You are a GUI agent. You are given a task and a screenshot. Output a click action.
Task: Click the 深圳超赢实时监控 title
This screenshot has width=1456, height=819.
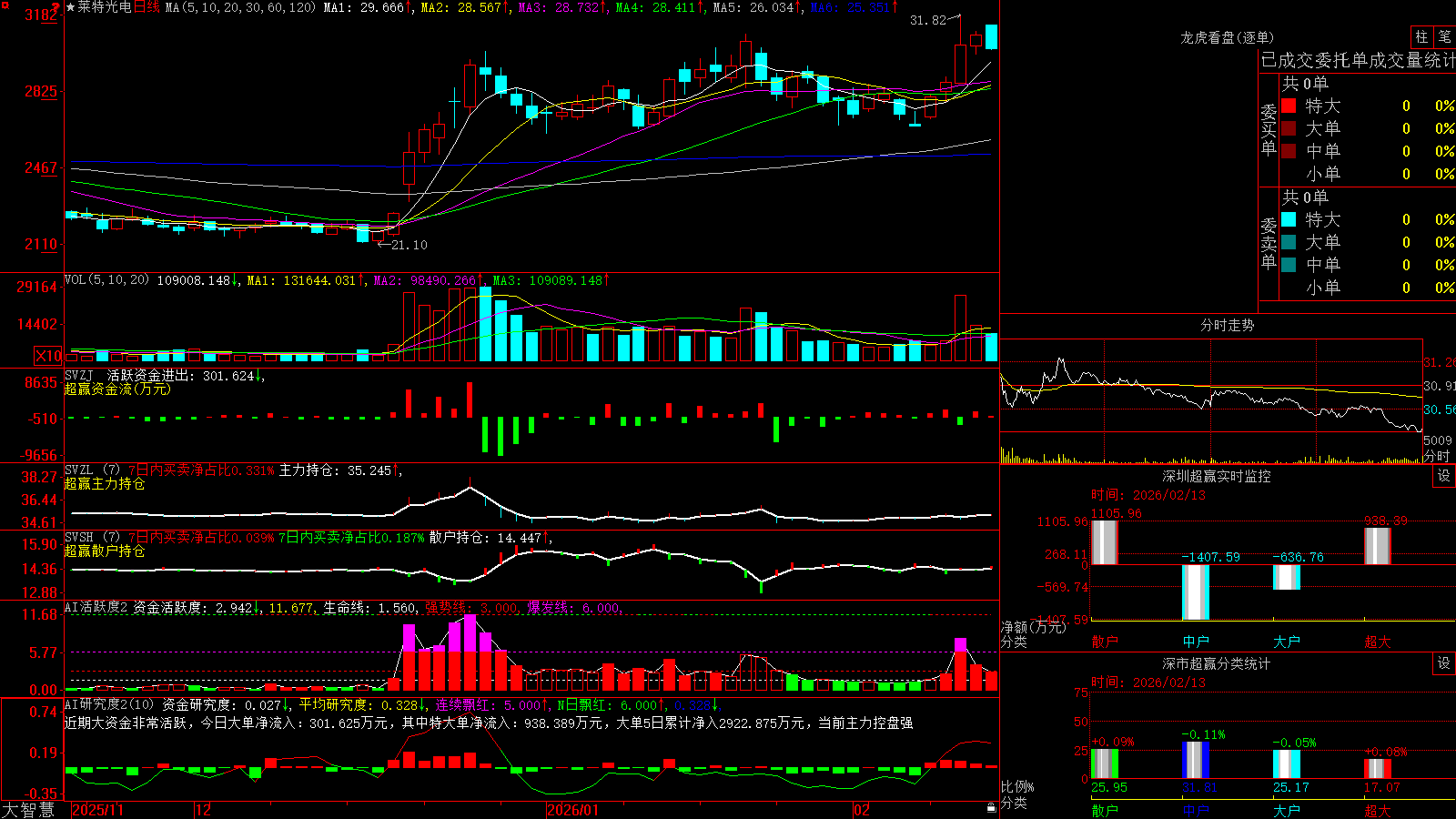[x=1217, y=476]
